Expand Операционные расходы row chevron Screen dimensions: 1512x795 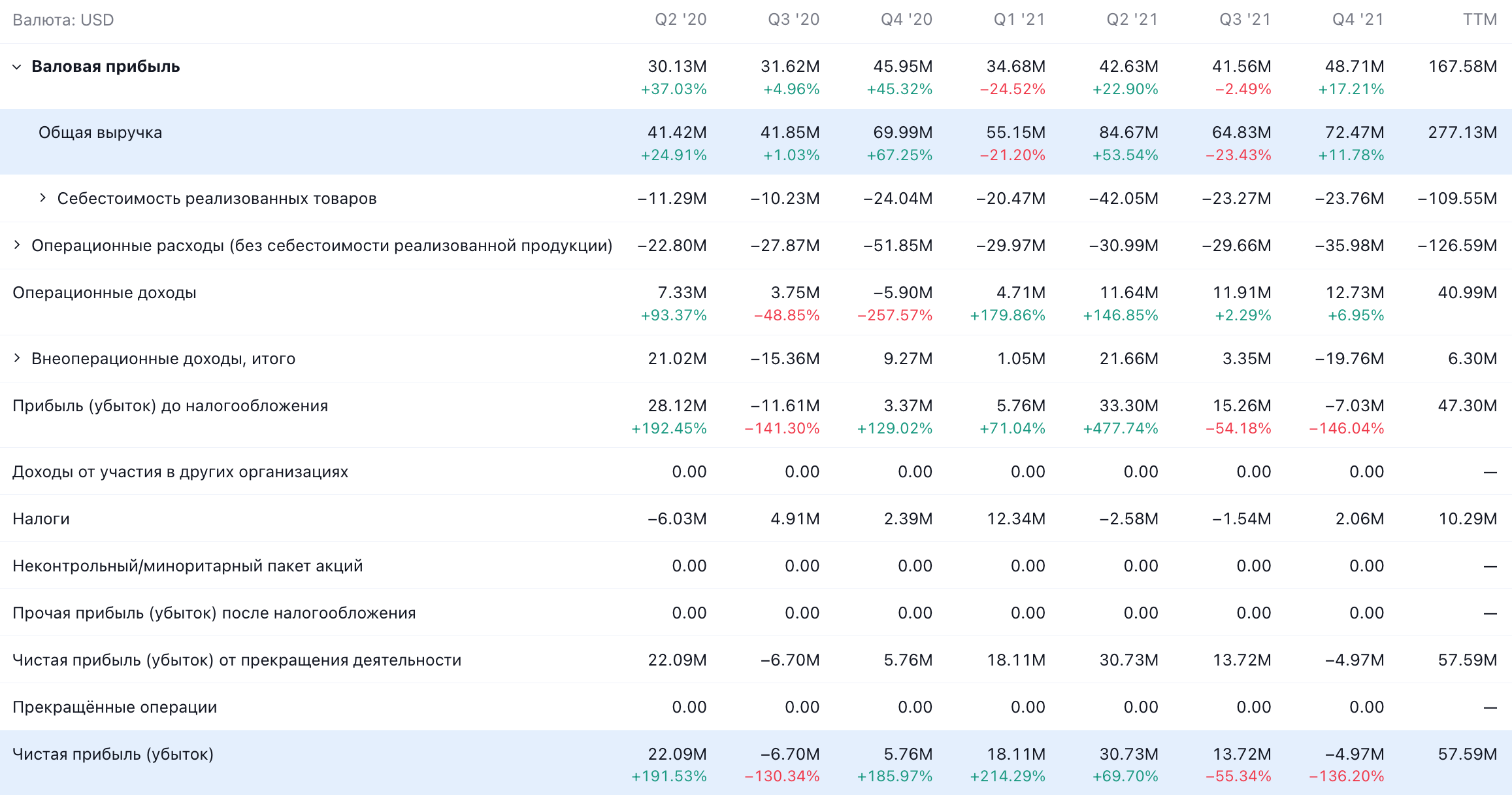click(17, 245)
